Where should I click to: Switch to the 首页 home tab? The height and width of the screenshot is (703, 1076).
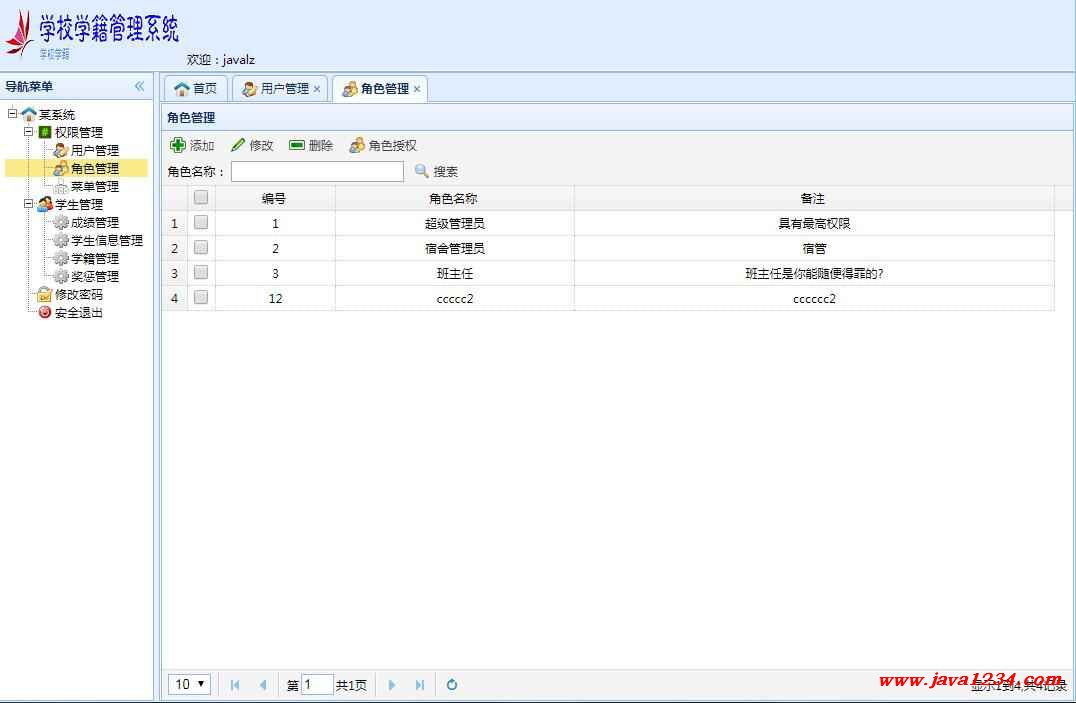(195, 88)
